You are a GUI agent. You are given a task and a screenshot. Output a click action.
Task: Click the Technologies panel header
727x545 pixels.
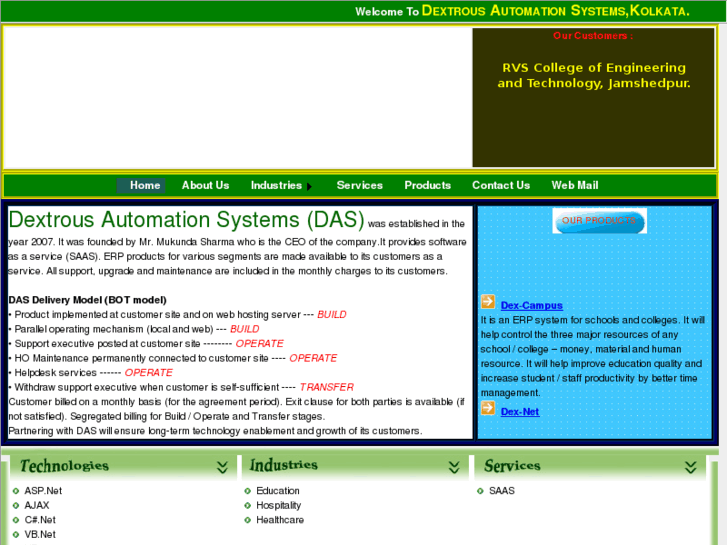click(123, 467)
